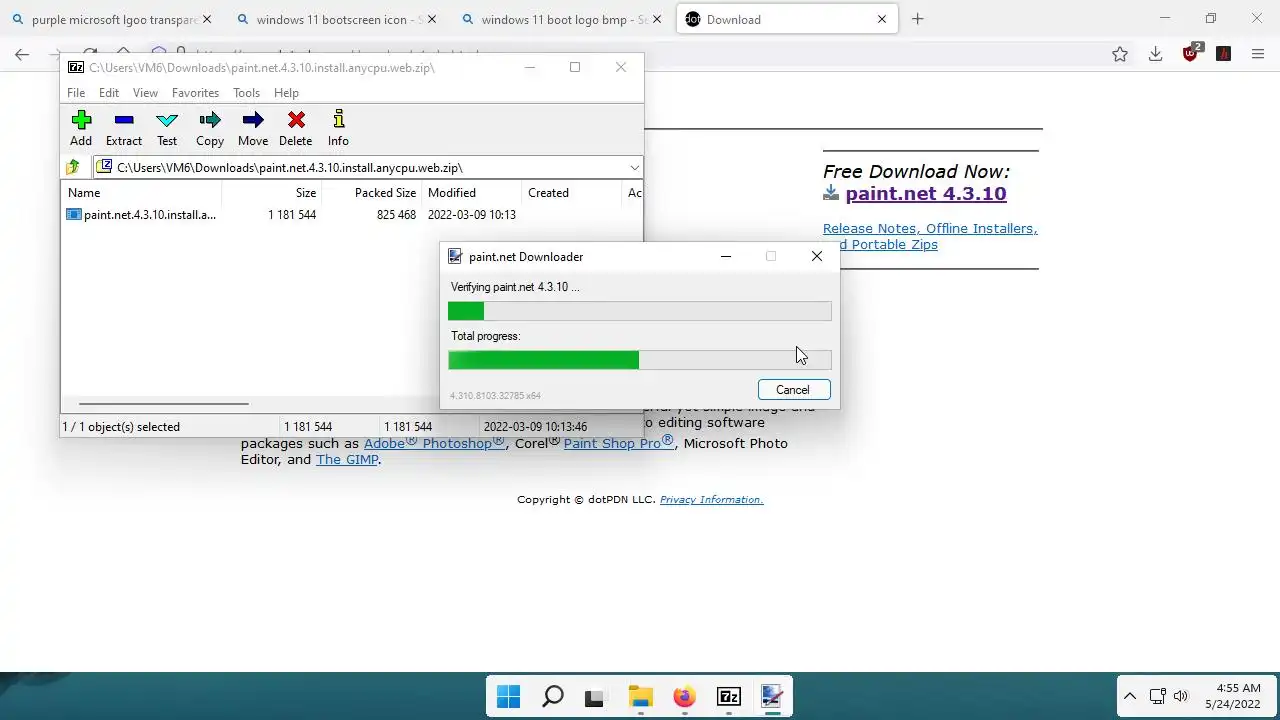Go back in the browser
1280x720 pixels.
22,54
